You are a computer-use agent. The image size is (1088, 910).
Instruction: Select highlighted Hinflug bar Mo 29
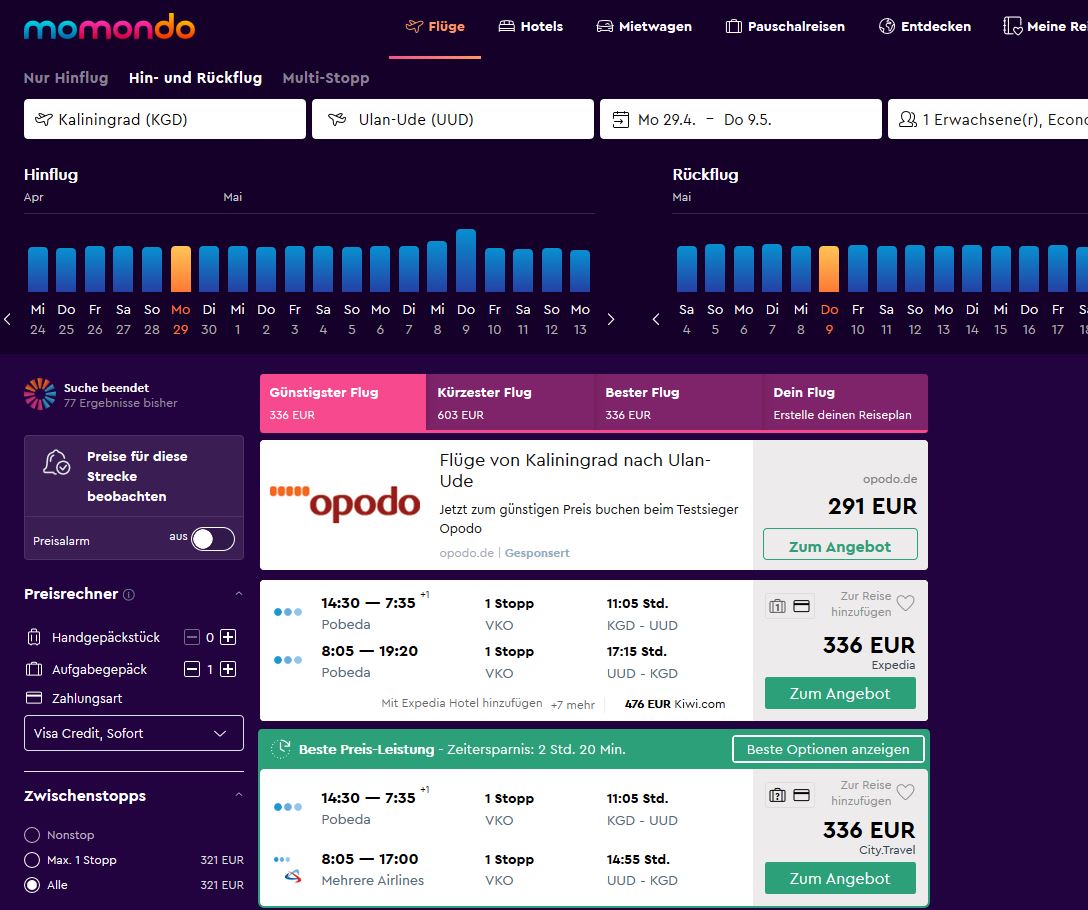click(x=180, y=269)
